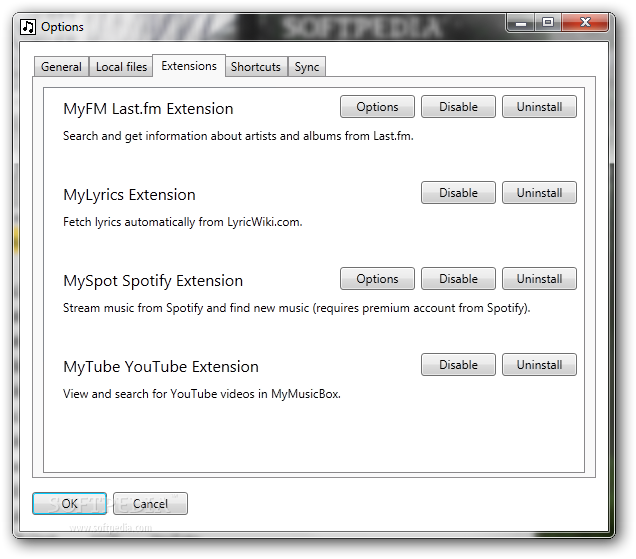Click the music note icon in title bar
This screenshot has height=559, width=636.
(28, 27)
